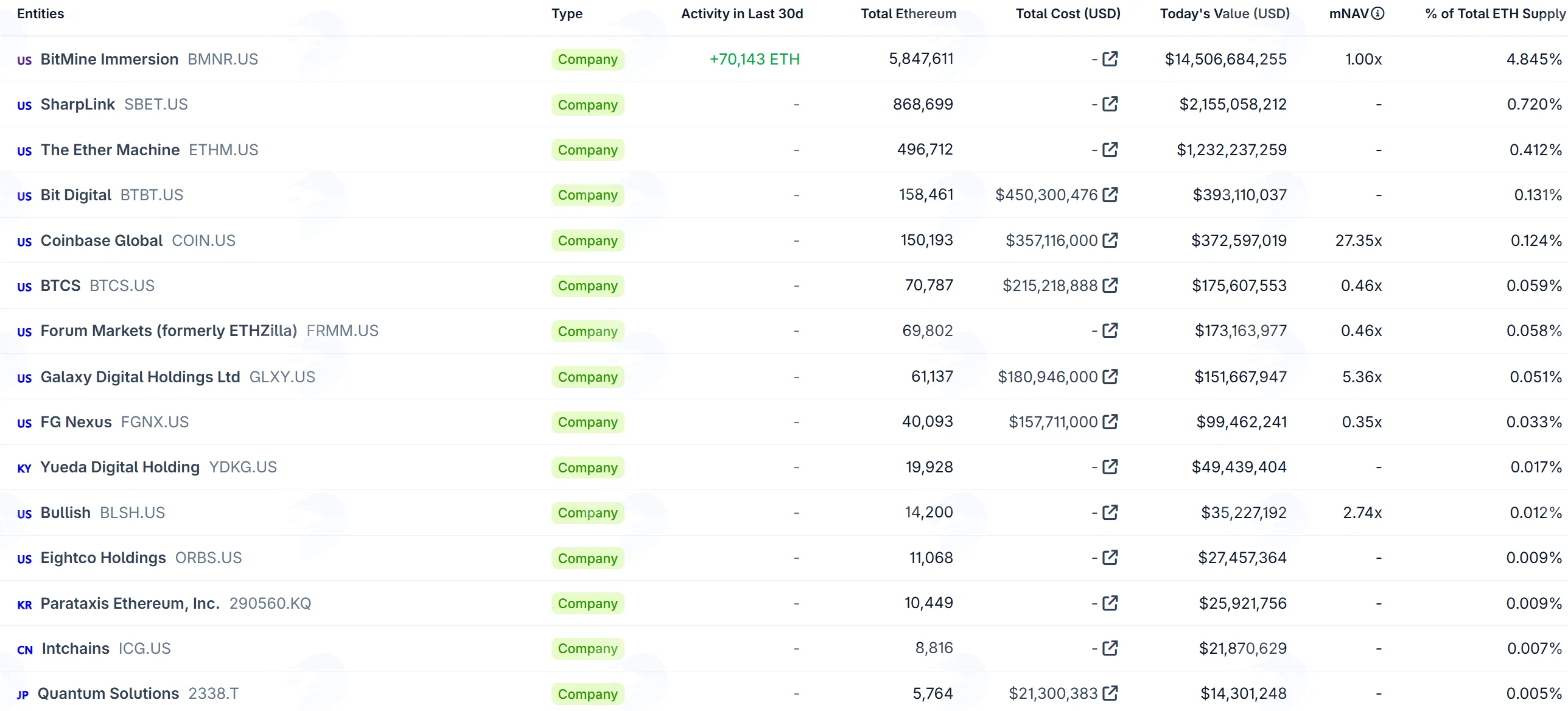The image size is (1568, 711).
Task: Click the Company tag in Quantum Solutions row
Action: [588, 694]
